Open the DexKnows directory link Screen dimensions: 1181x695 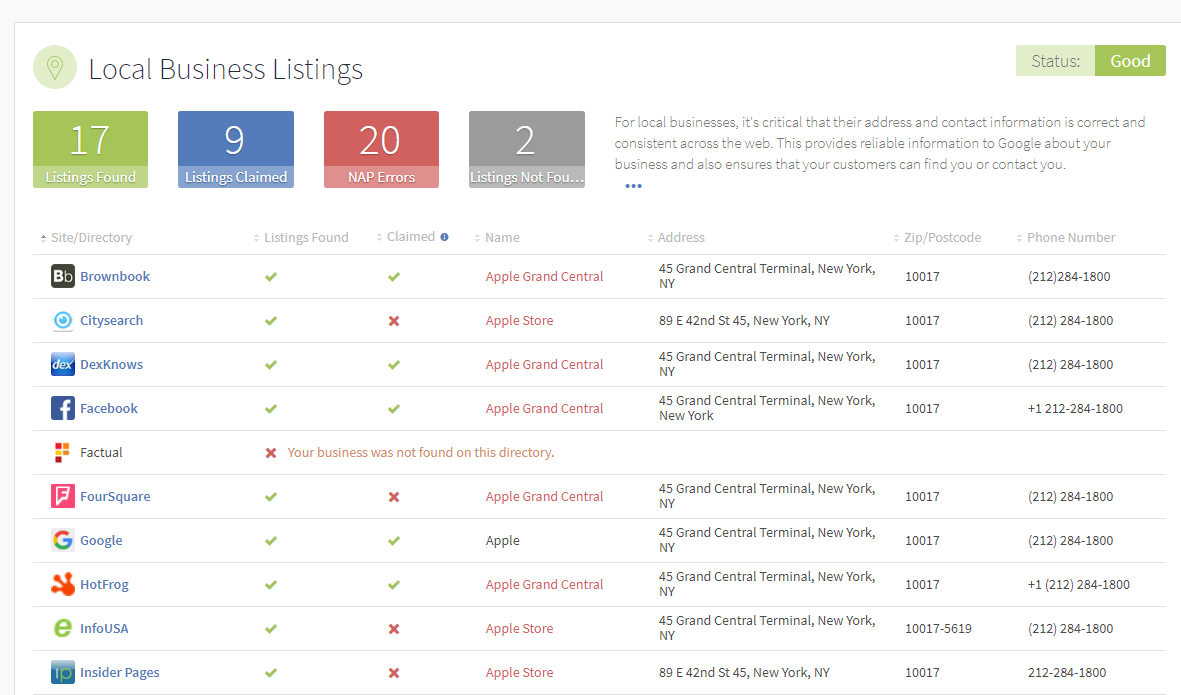pos(111,364)
